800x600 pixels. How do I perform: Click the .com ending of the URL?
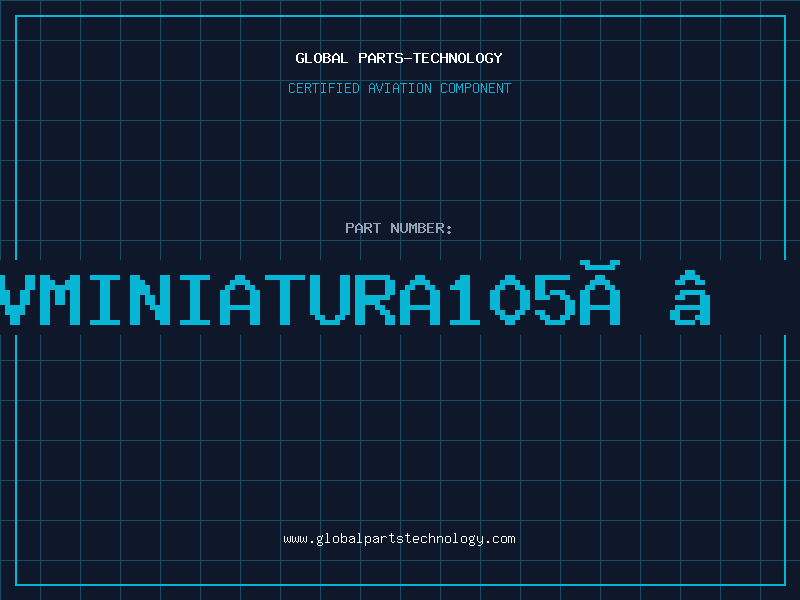point(499,539)
